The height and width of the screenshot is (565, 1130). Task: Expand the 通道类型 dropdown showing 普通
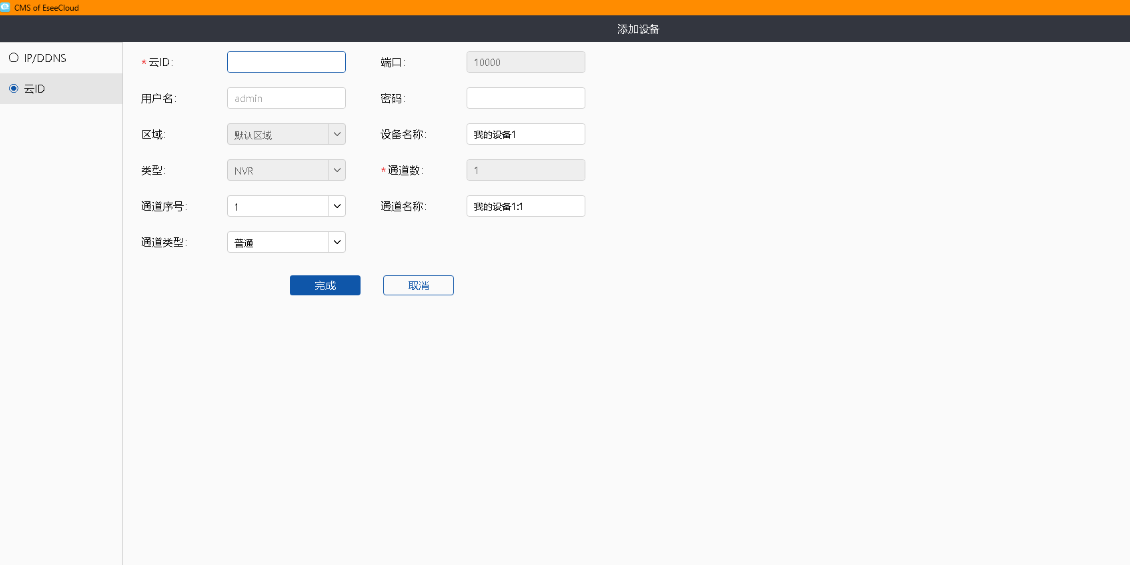[286, 242]
